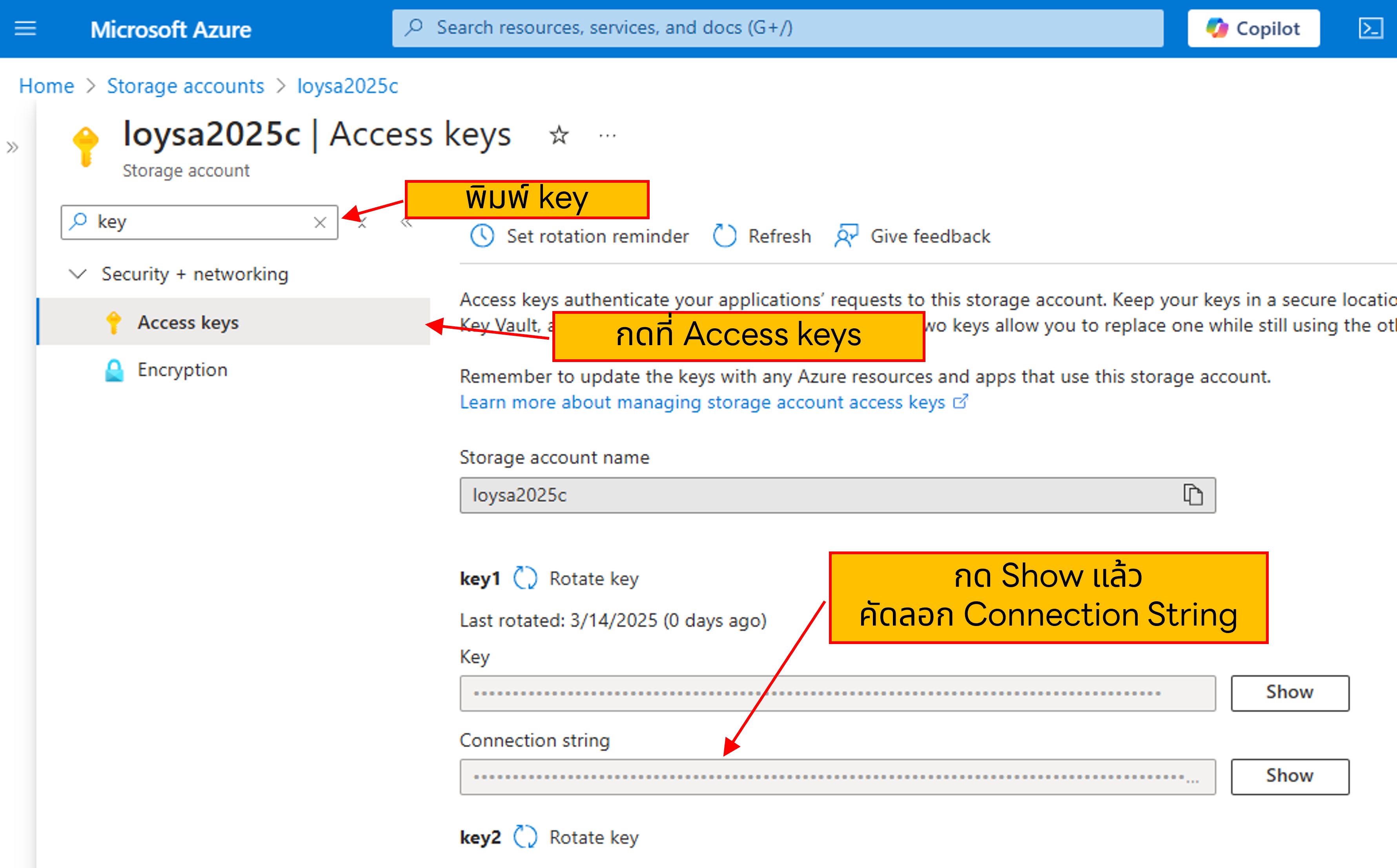Open Learn more about managing keys link

click(702, 402)
